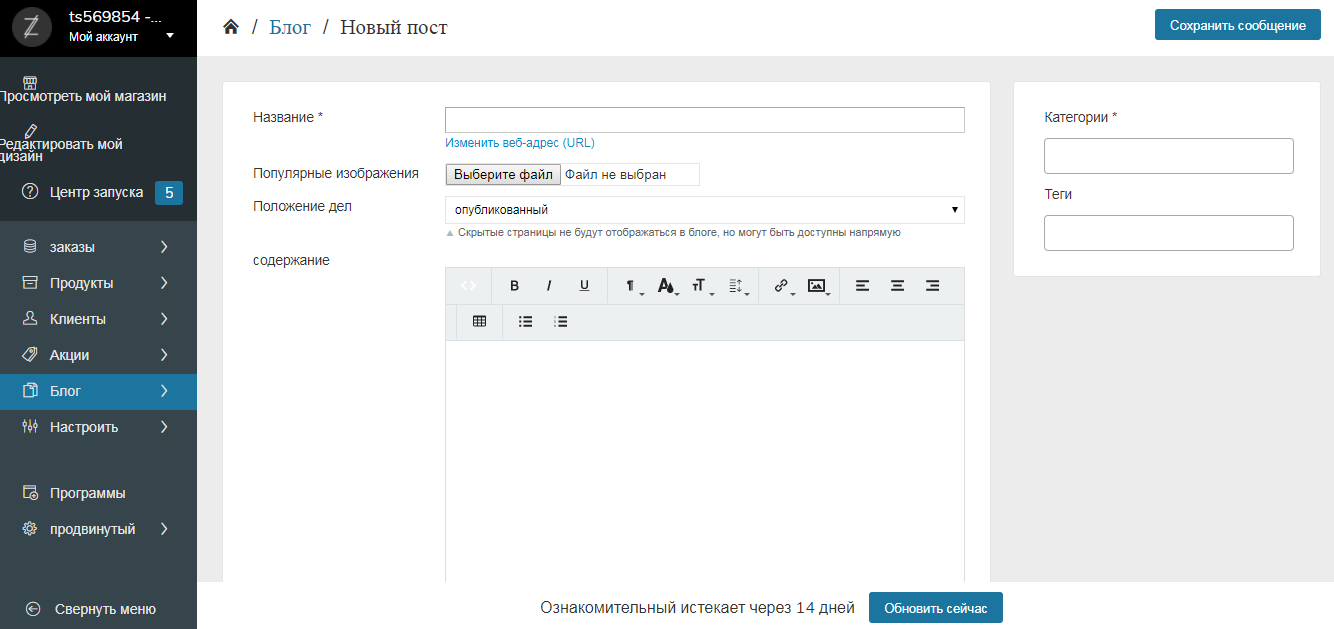Open the insert link dropdown
This screenshot has height=629, width=1334.
[x=783, y=286]
